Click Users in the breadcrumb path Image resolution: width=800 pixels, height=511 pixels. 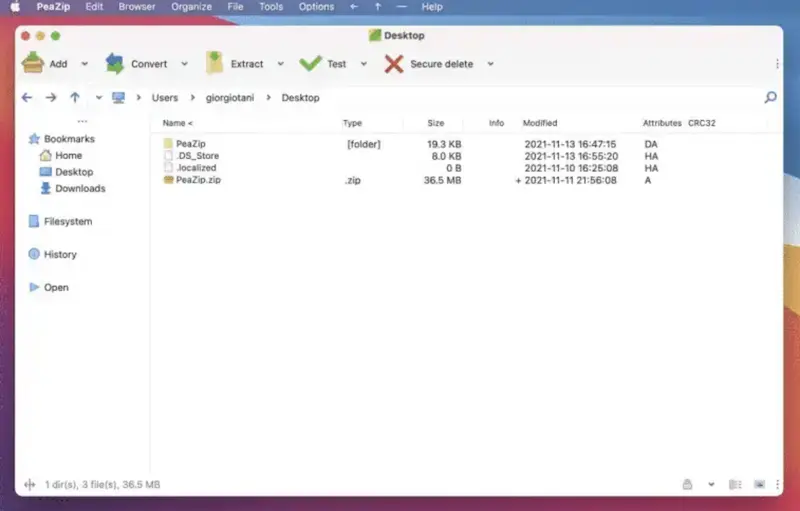coord(165,97)
